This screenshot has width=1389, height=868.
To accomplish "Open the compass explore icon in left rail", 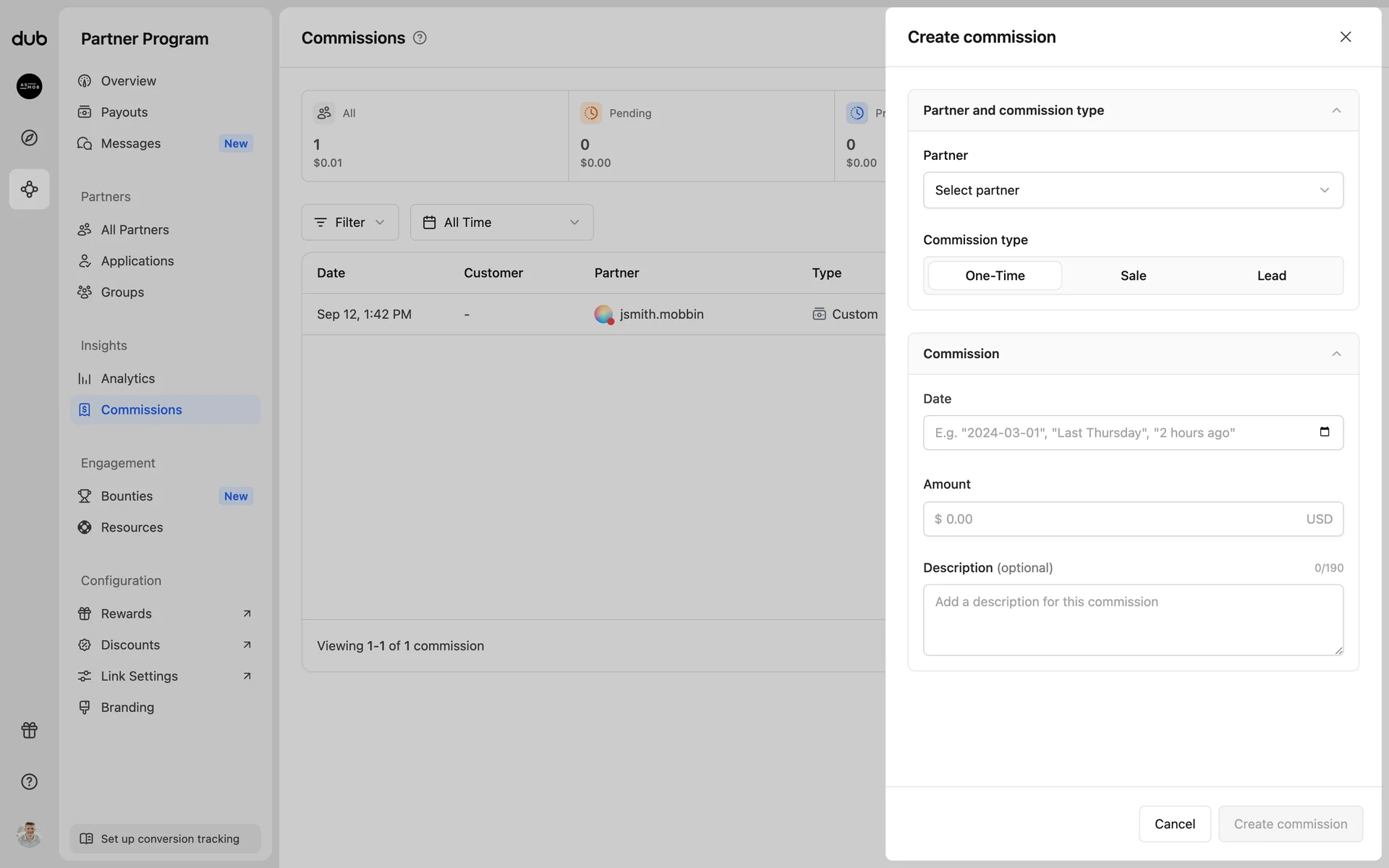I will 29,137.
